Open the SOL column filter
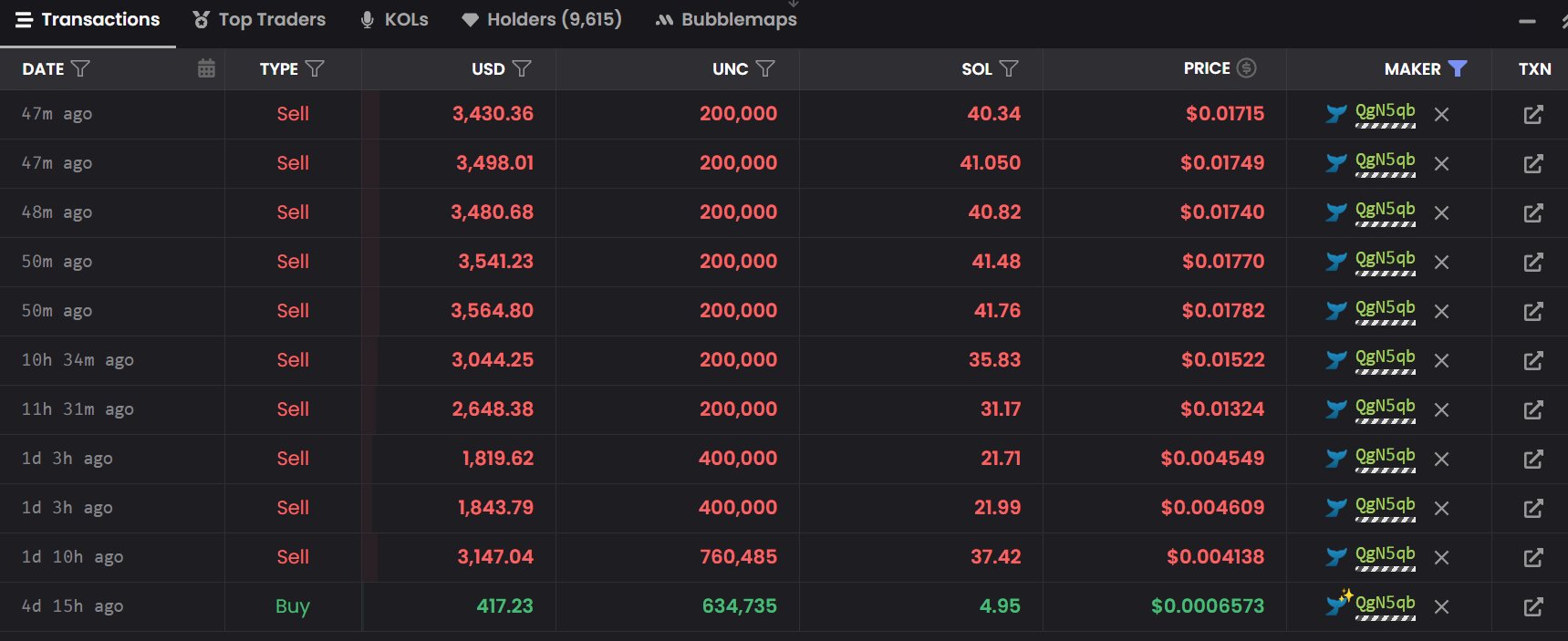This screenshot has width=1568, height=641. (x=1009, y=68)
